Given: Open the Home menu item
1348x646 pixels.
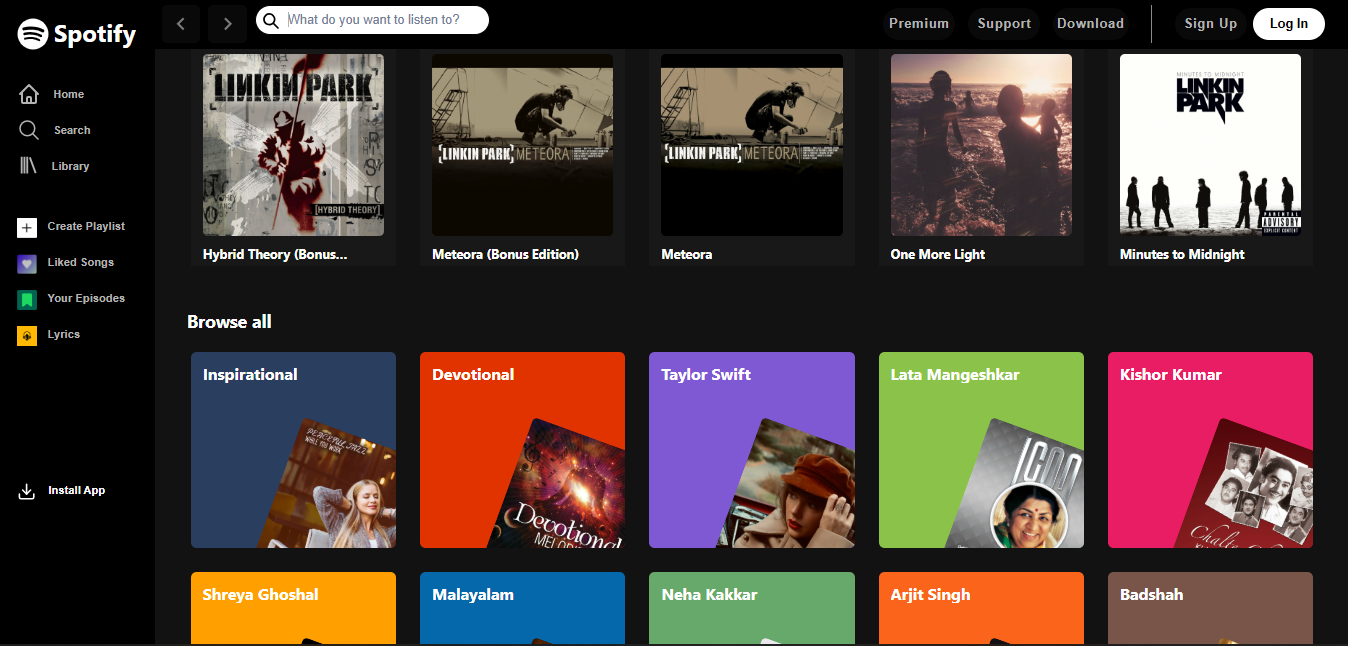Looking at the screenshot, I should tap(69, 94).
